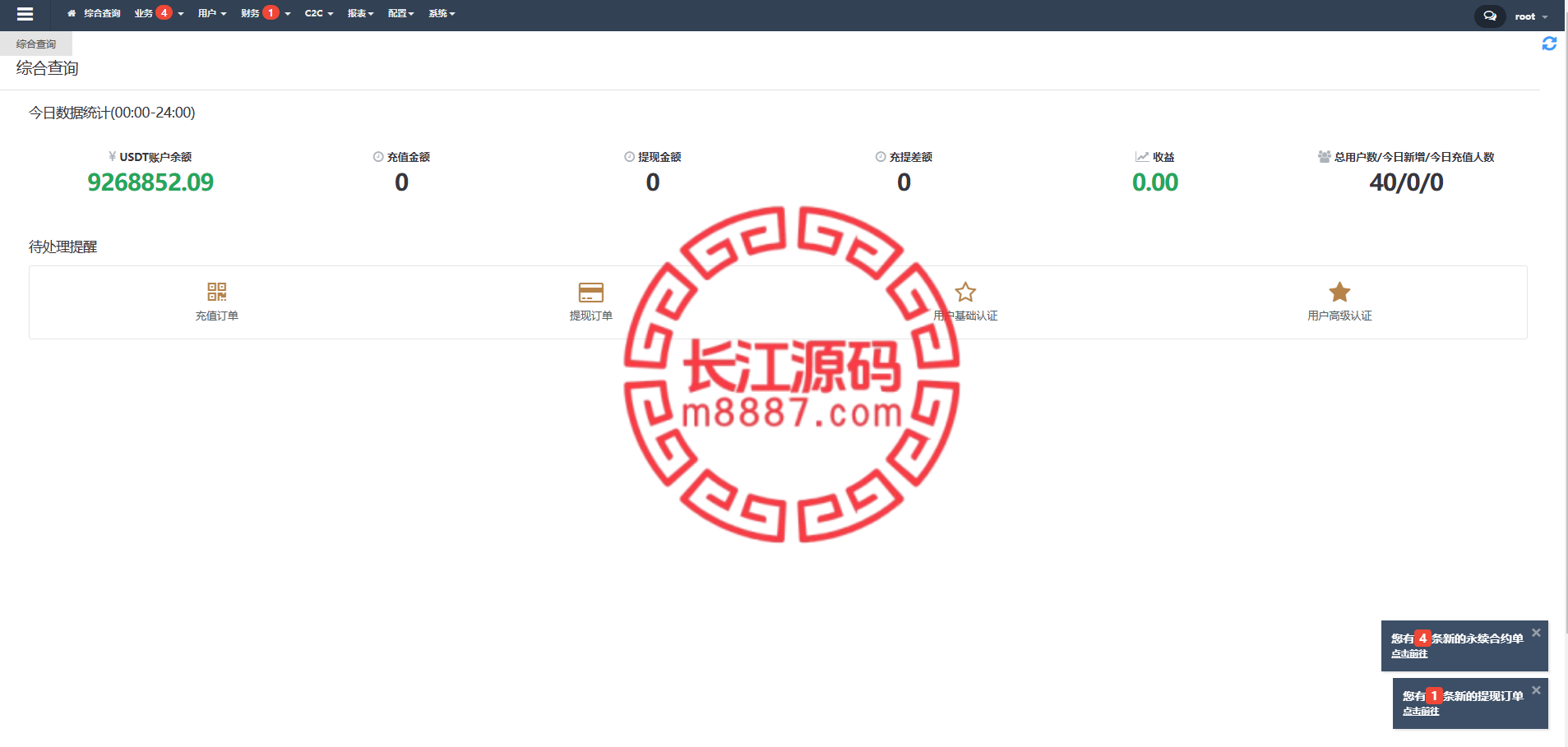Click the badge 4 in 永续合约单 notification
The width and height of the screenshot is (1568, 747).
click(1422, 639)
